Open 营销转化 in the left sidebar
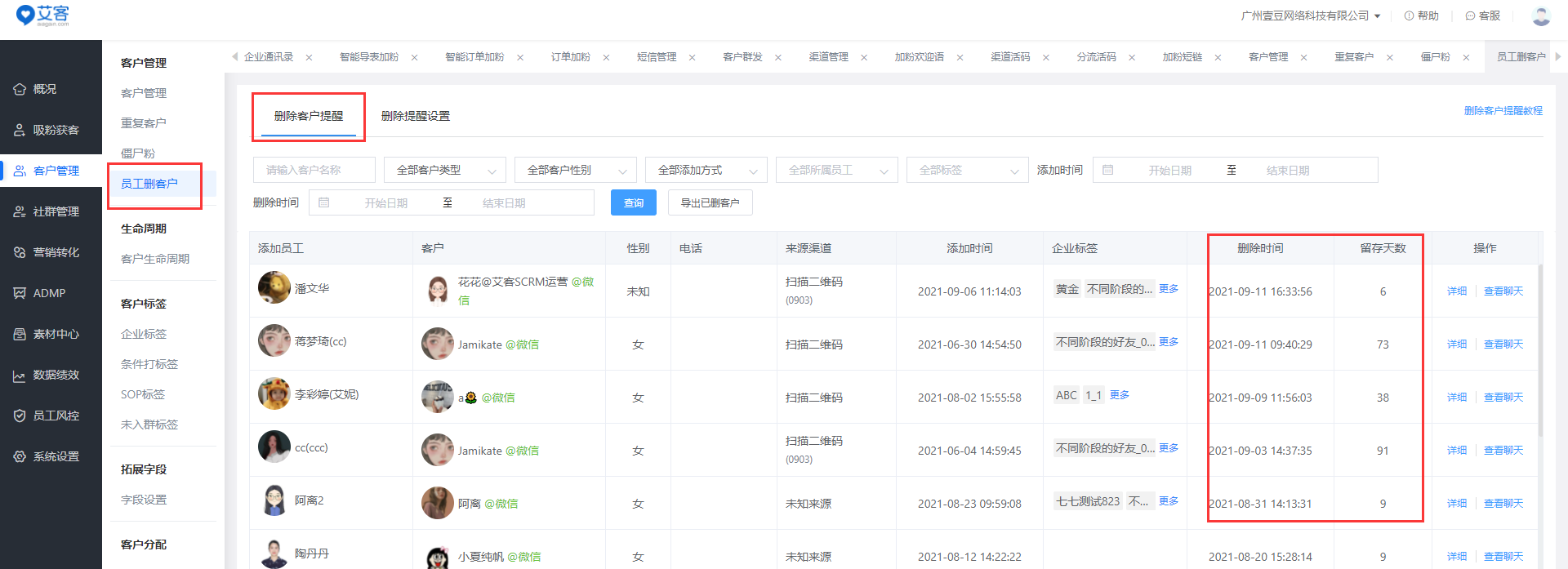The height and width of the screenshot is (569, 1568). [x=56, y=252]
